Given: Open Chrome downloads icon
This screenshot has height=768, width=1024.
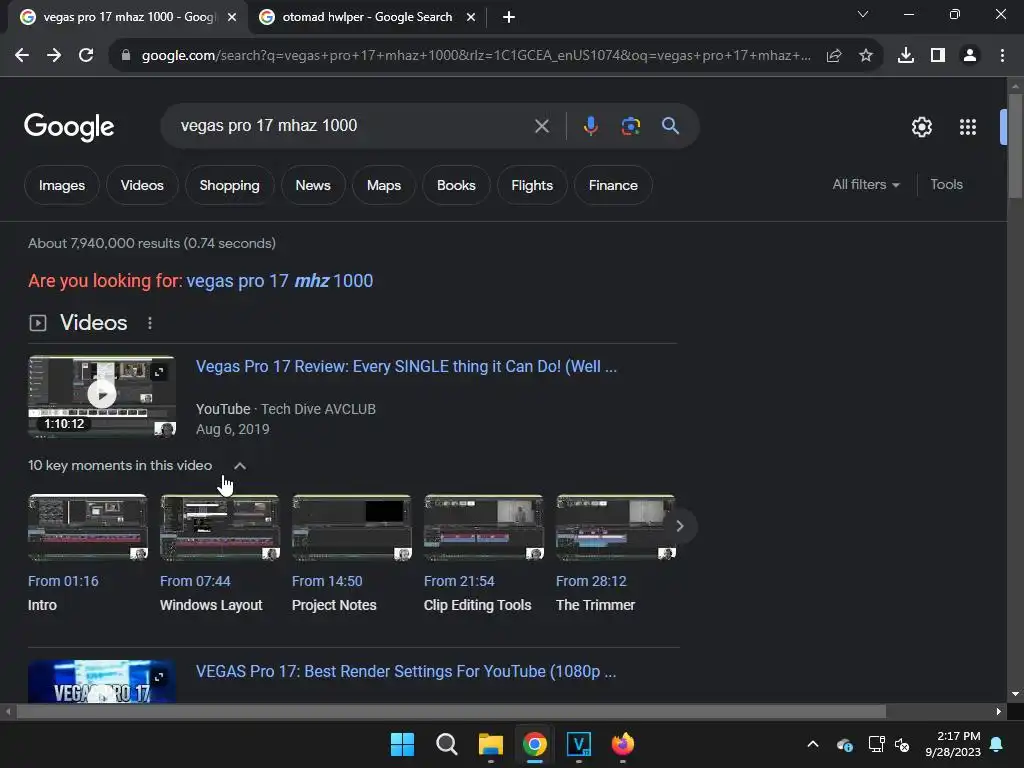Looking at the screenshot, I should click(906, 56).
